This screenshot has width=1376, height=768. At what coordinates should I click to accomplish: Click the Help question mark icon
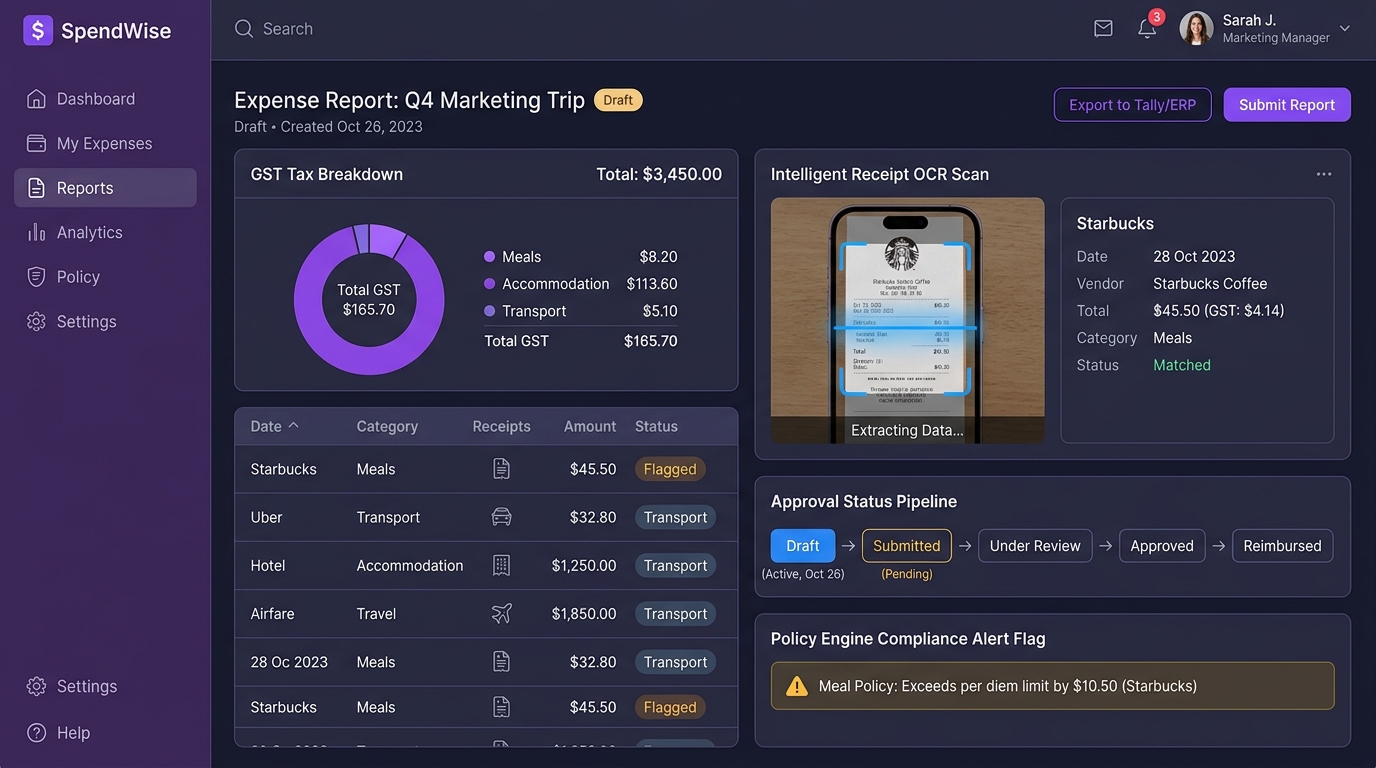tap(37, 733)
